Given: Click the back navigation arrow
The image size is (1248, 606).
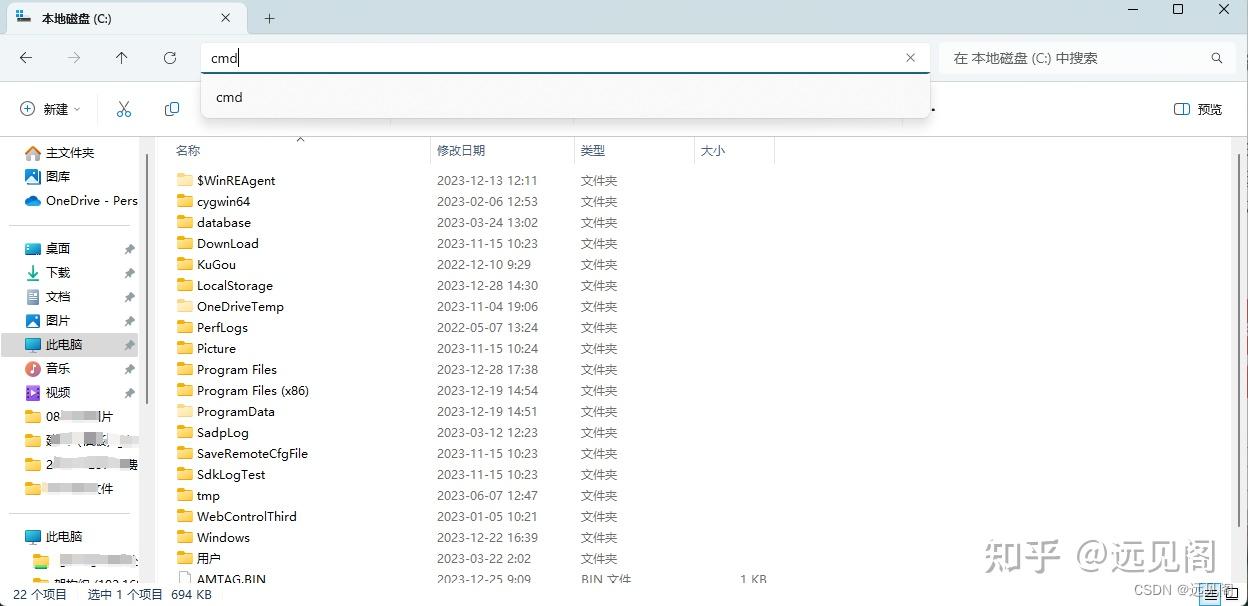Looking at the screenshot, I should click(x=26, y=58).
